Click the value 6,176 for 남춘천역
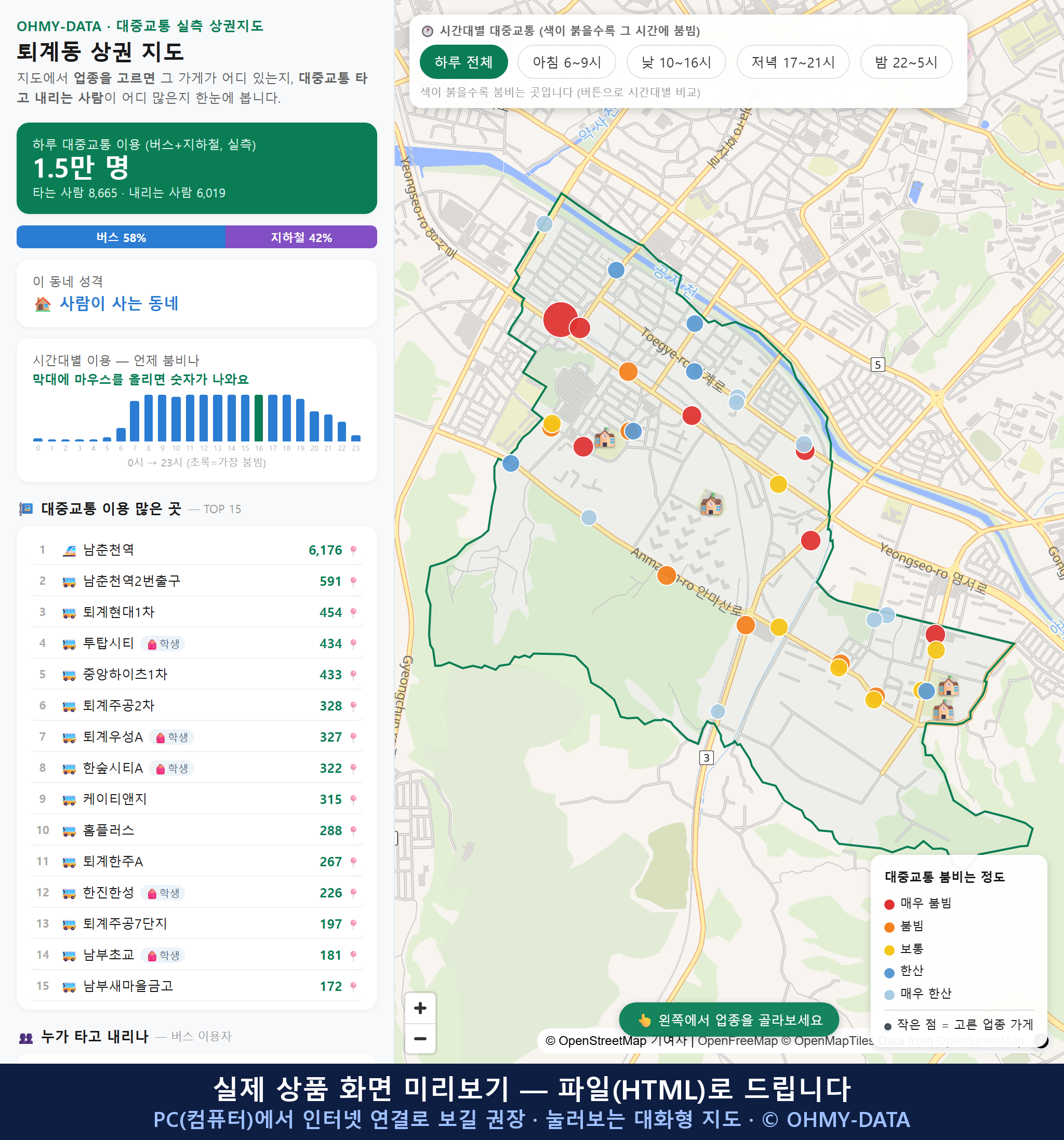 pos(325,551)
